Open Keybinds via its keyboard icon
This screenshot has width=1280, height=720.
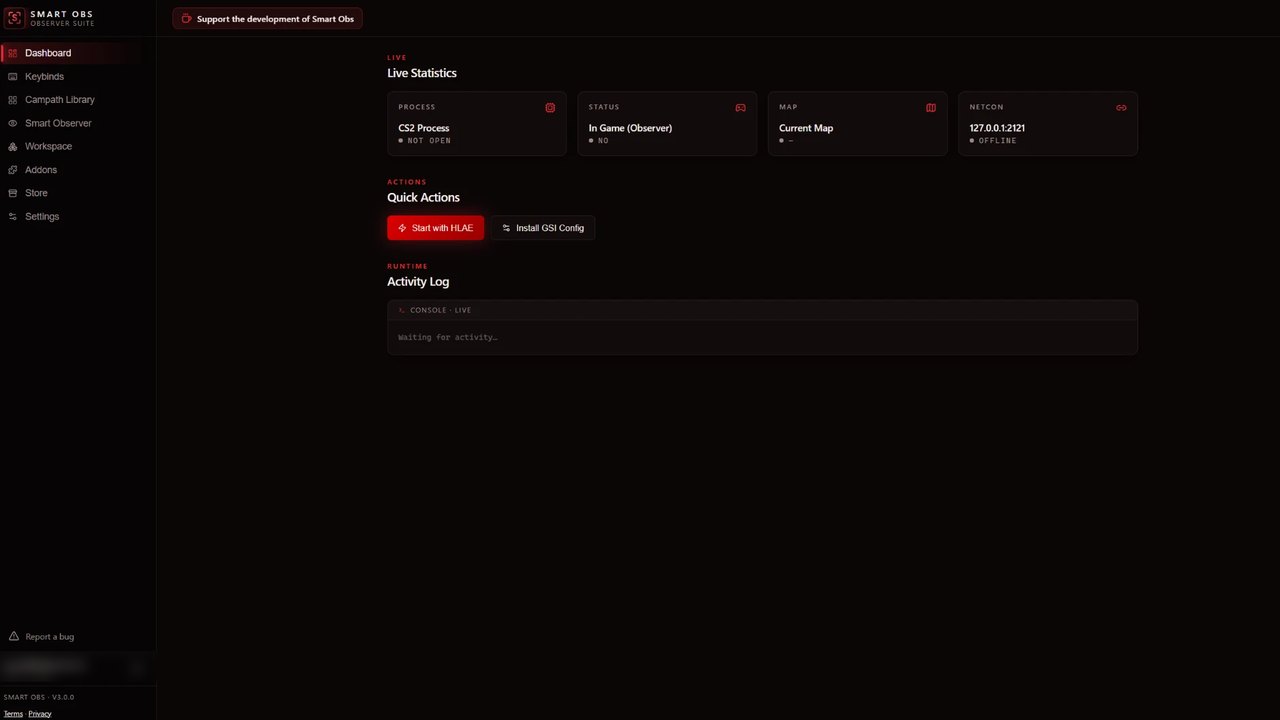(x=13, y=77)
